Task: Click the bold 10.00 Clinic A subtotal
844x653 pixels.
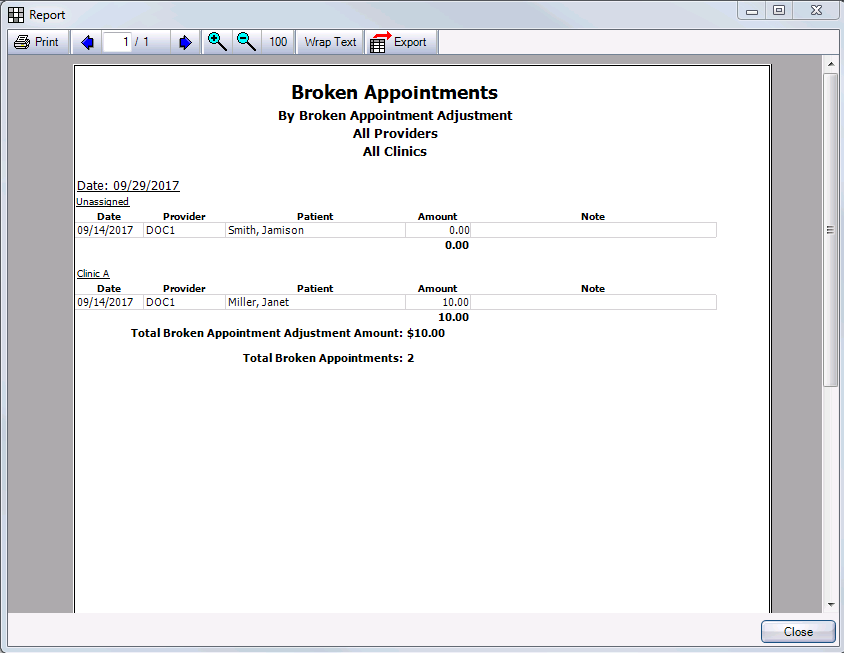Action: pos(453,317)
